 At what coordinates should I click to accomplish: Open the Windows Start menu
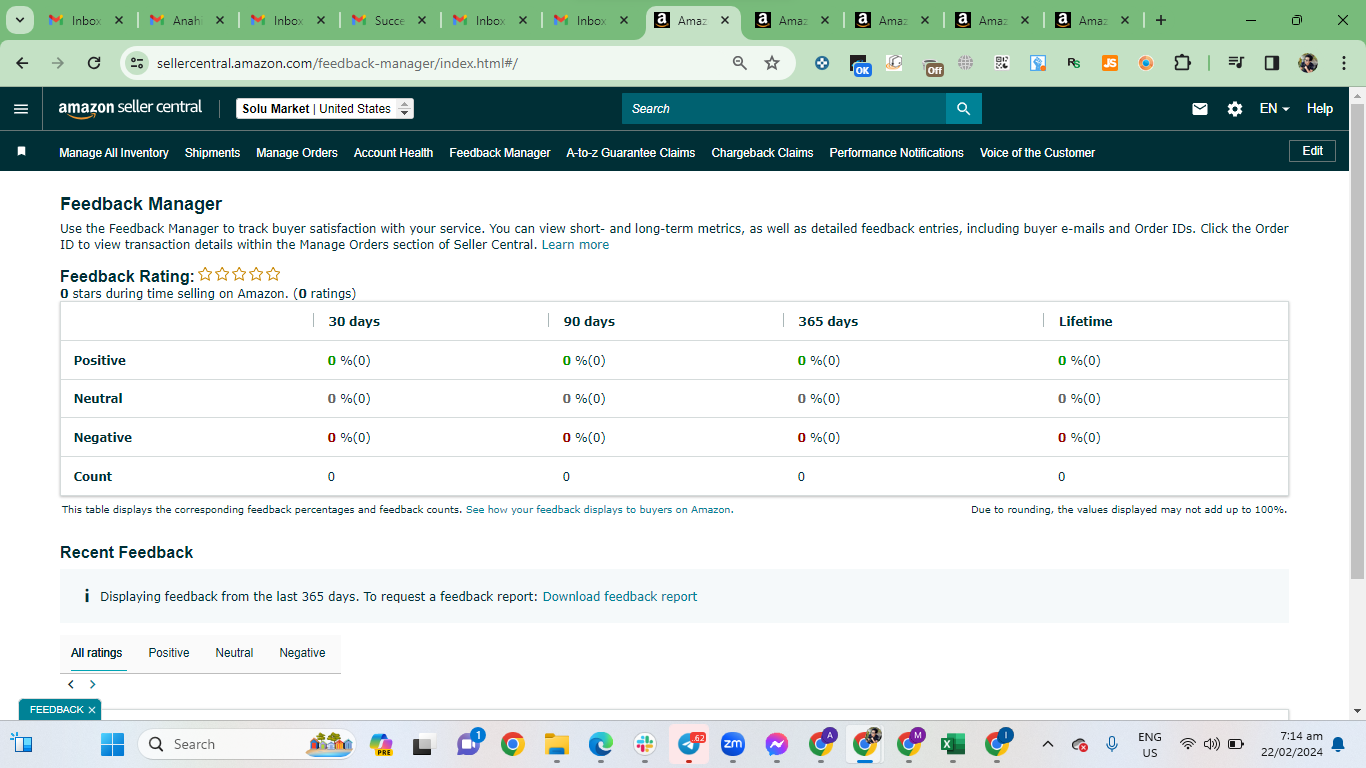pos(112,744)
